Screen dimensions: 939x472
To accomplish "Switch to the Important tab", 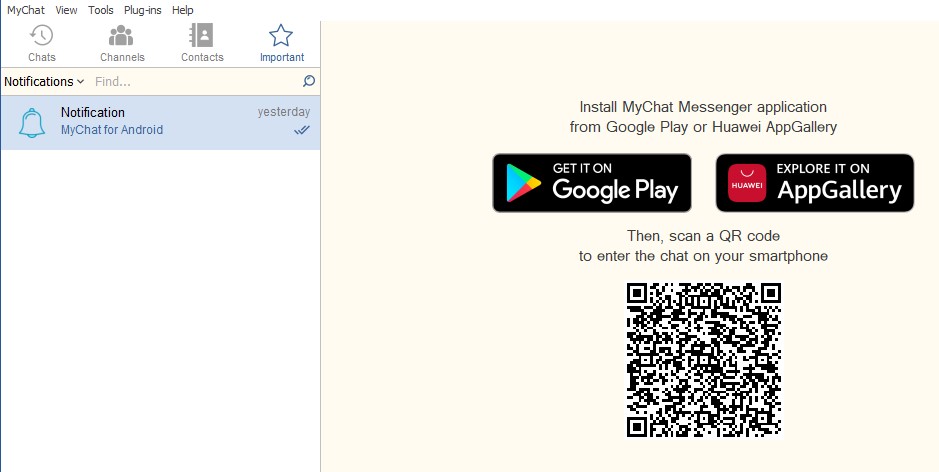I will pos(281,44).
